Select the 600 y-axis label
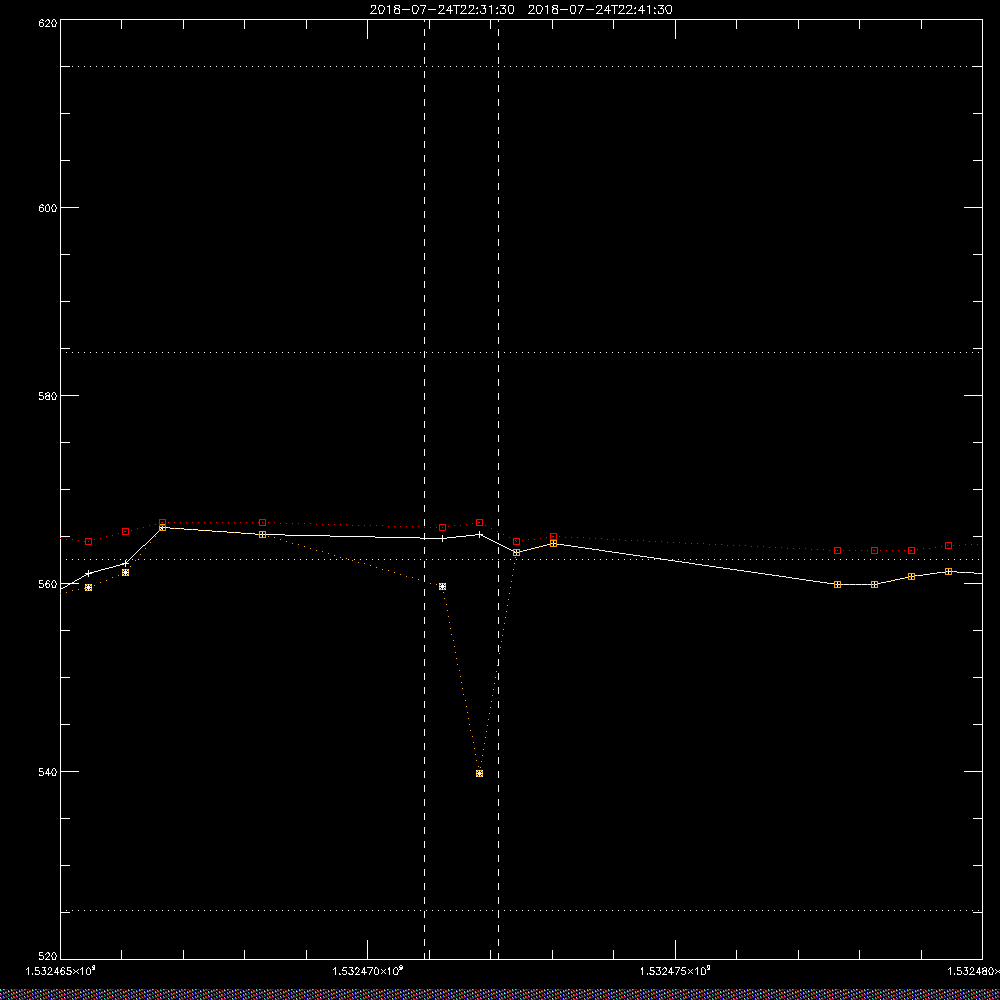The width and height of the screenshot is (1000, 1000). point(48,208)
